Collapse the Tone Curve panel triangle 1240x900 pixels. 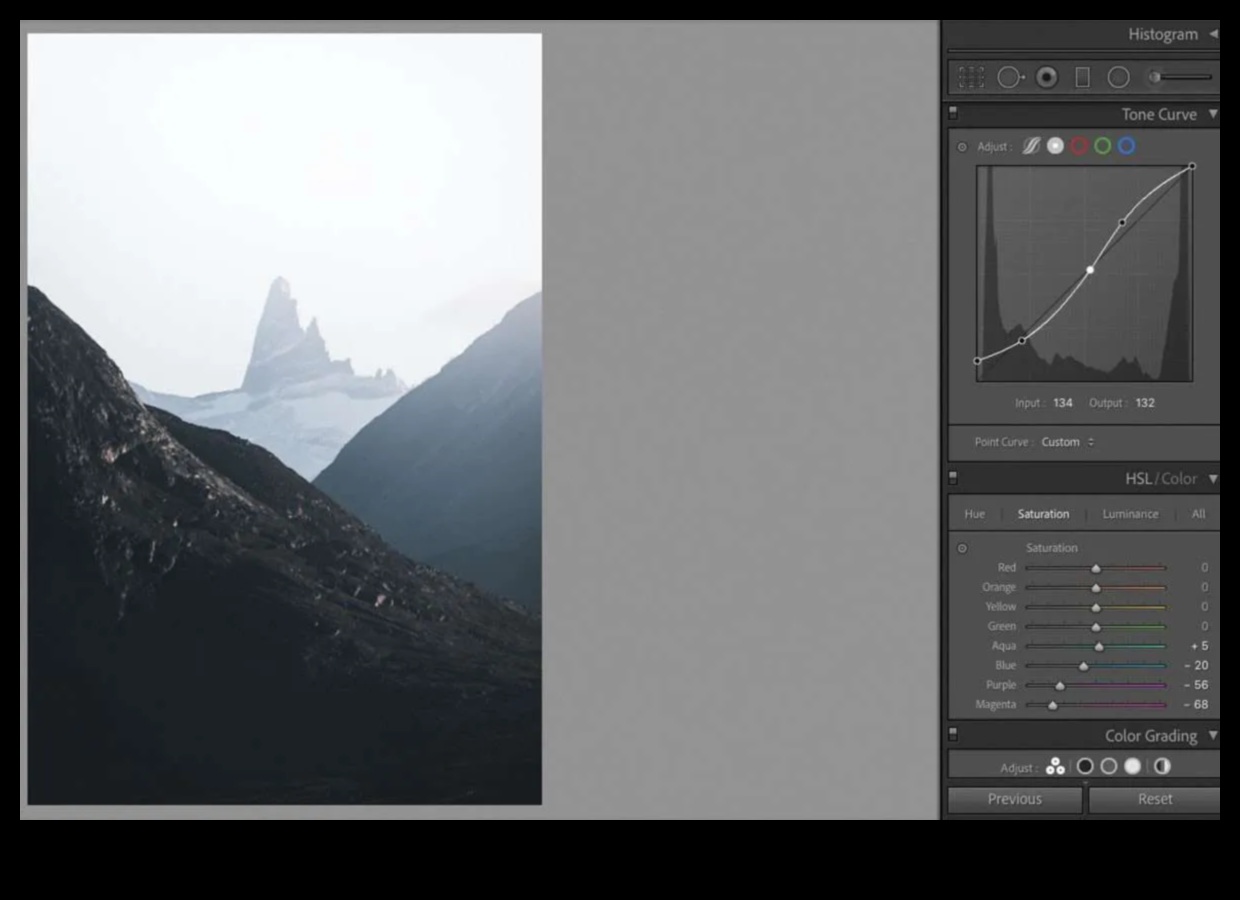point(1212,114)
